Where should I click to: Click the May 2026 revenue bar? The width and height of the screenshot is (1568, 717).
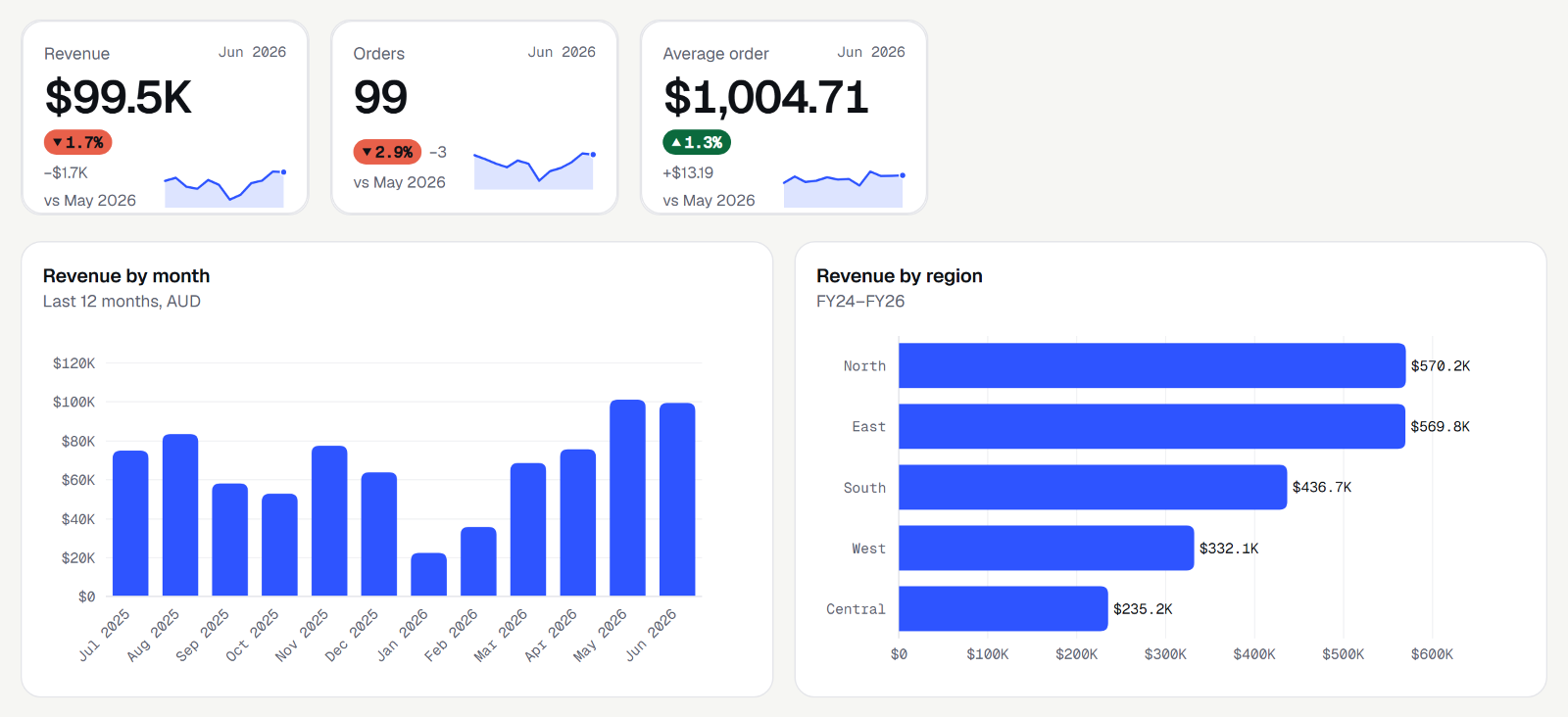click(627, 498)
